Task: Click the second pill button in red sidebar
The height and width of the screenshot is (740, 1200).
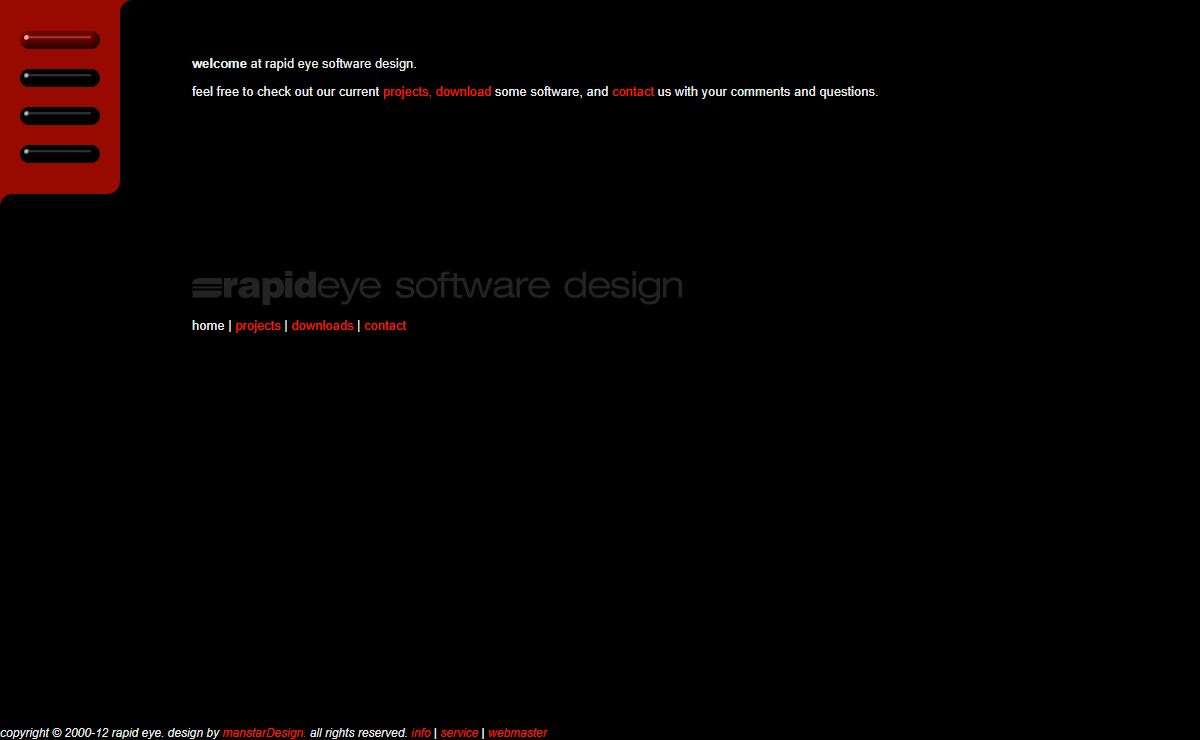Action: pos(60,78)
